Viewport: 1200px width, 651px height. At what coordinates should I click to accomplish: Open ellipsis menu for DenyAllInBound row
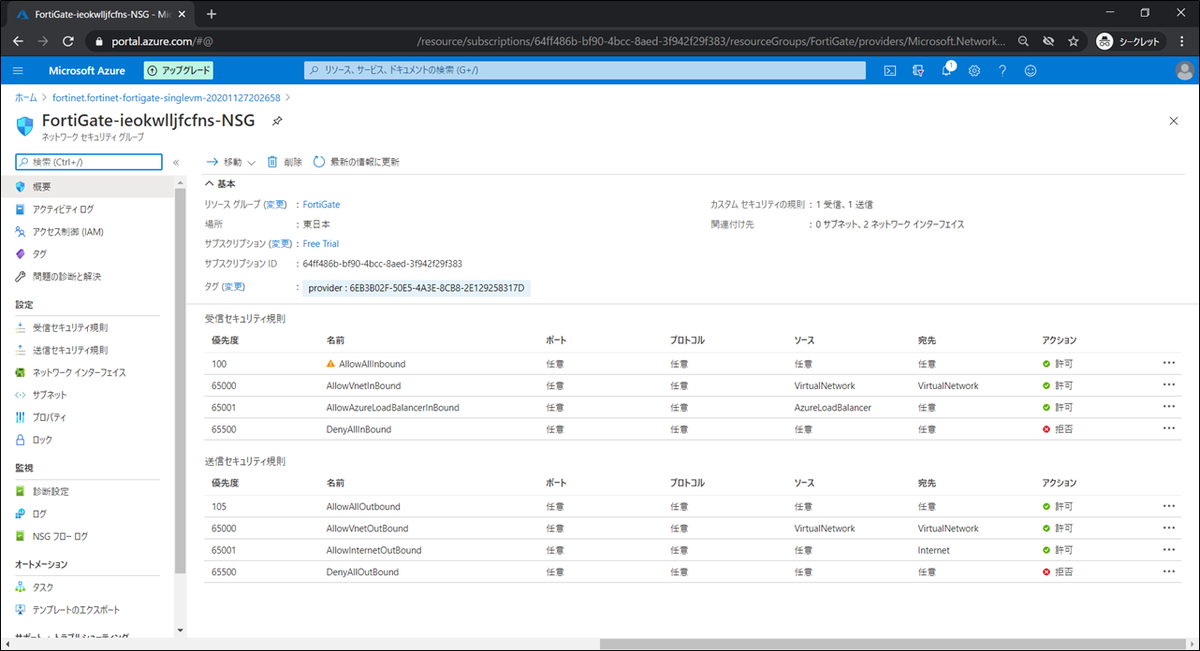point(1169,429)
